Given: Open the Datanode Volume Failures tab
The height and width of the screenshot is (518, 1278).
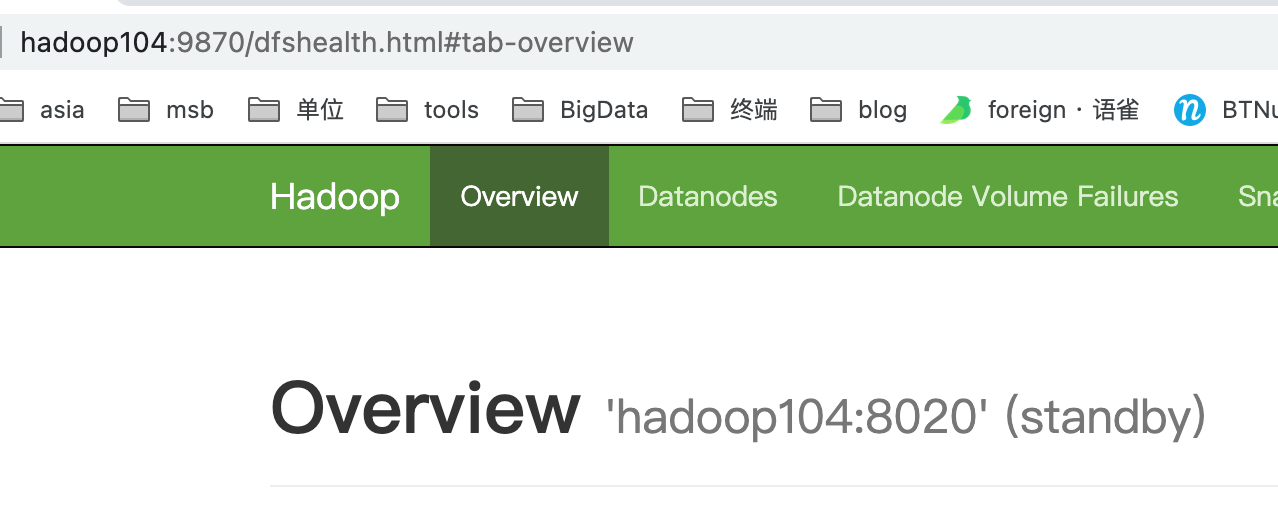Looking at the screenshot, I should pos(1008,196).
